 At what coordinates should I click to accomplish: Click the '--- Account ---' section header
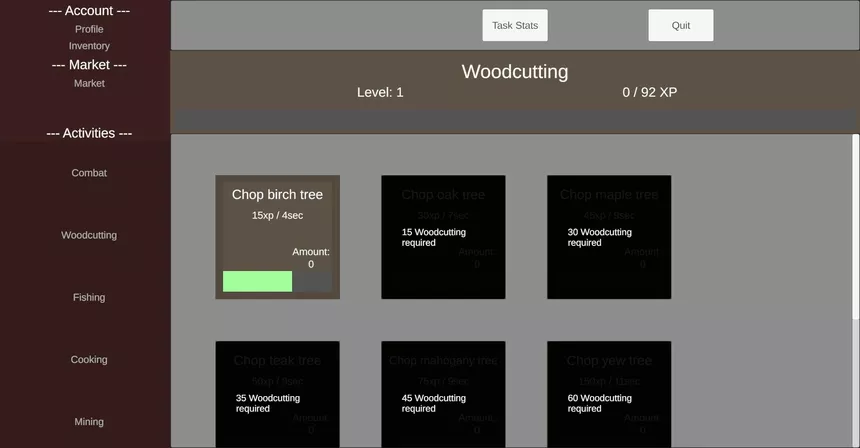coord(89,11)
